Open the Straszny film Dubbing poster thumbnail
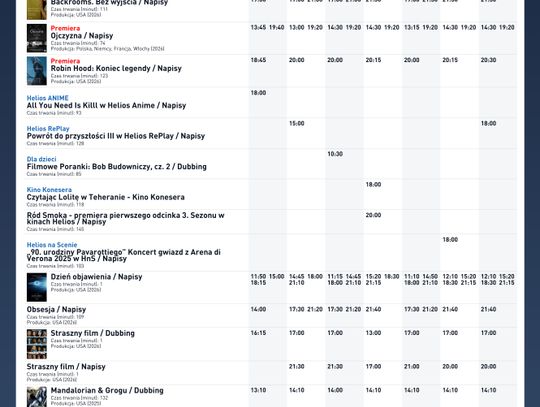The height and width of the screenshot is (407, 540). click(x=37, y=344)
